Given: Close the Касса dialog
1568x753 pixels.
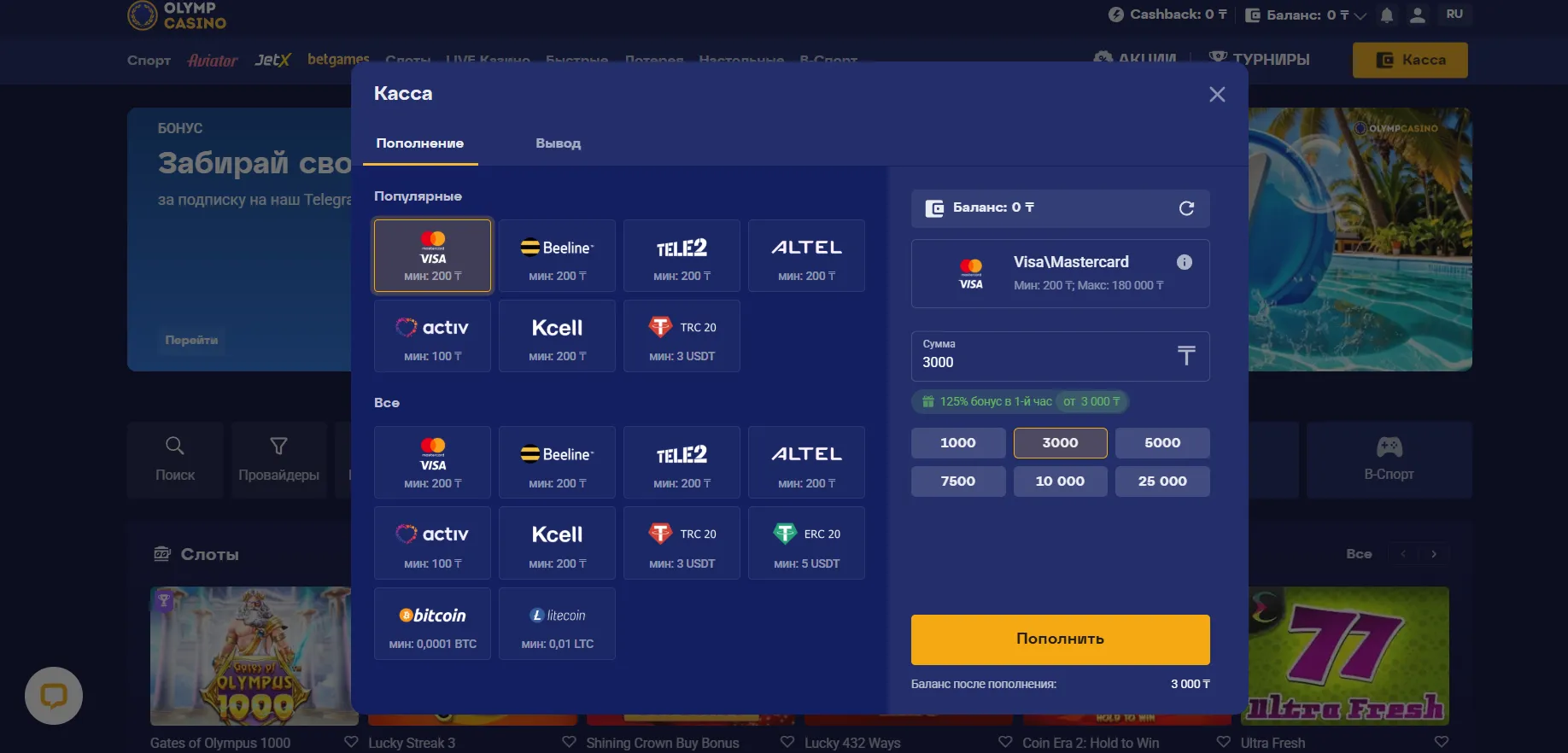Looking at the screenshot, I should (1217, 95).
